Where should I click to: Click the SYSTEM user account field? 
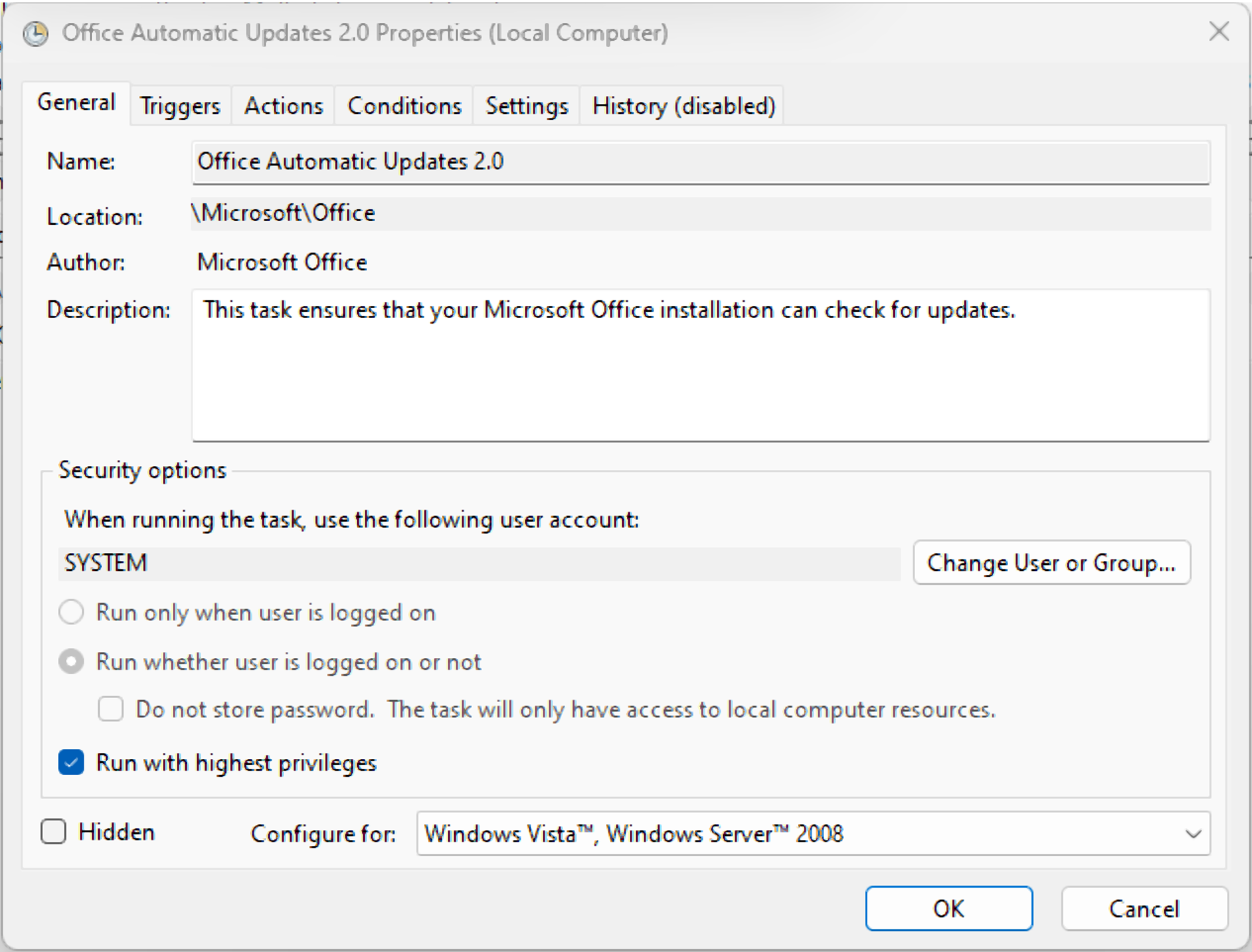coord(479,563)
